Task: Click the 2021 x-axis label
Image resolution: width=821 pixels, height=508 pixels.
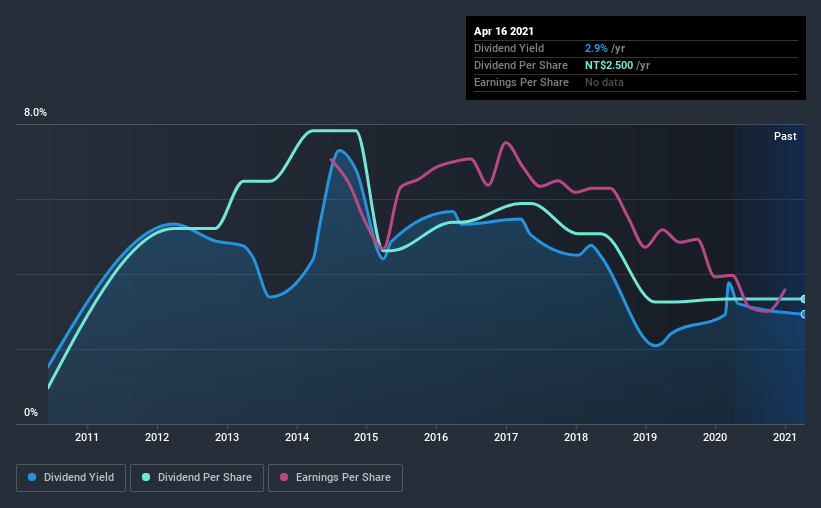Action: pyautogui.click(x=785, y=437)
